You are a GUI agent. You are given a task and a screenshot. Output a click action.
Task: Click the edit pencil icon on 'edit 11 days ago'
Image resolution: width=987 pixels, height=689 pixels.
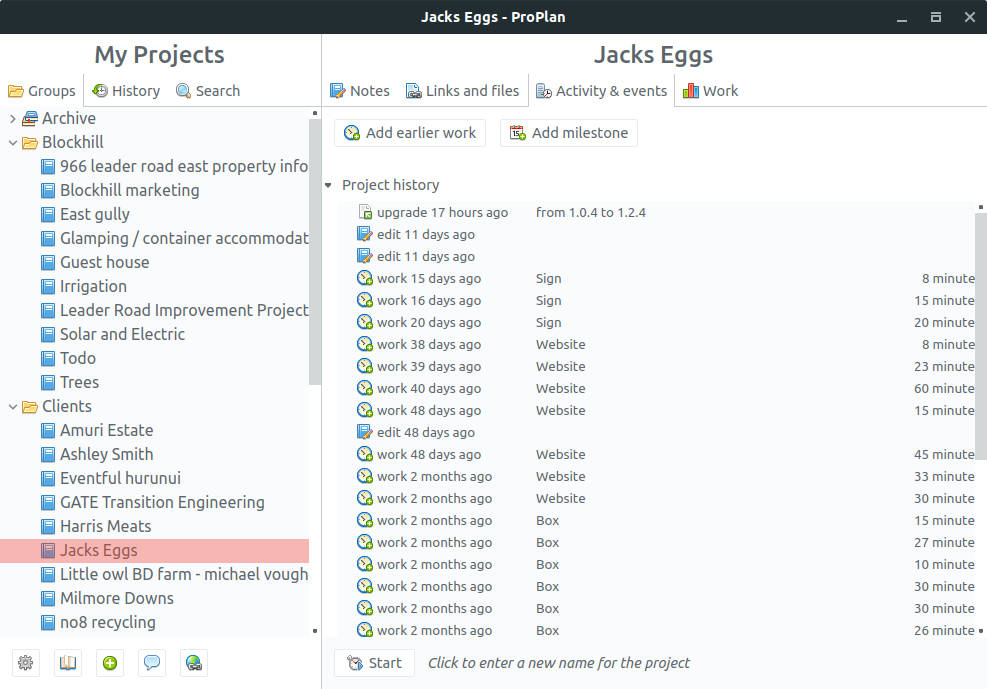(364, 234)
